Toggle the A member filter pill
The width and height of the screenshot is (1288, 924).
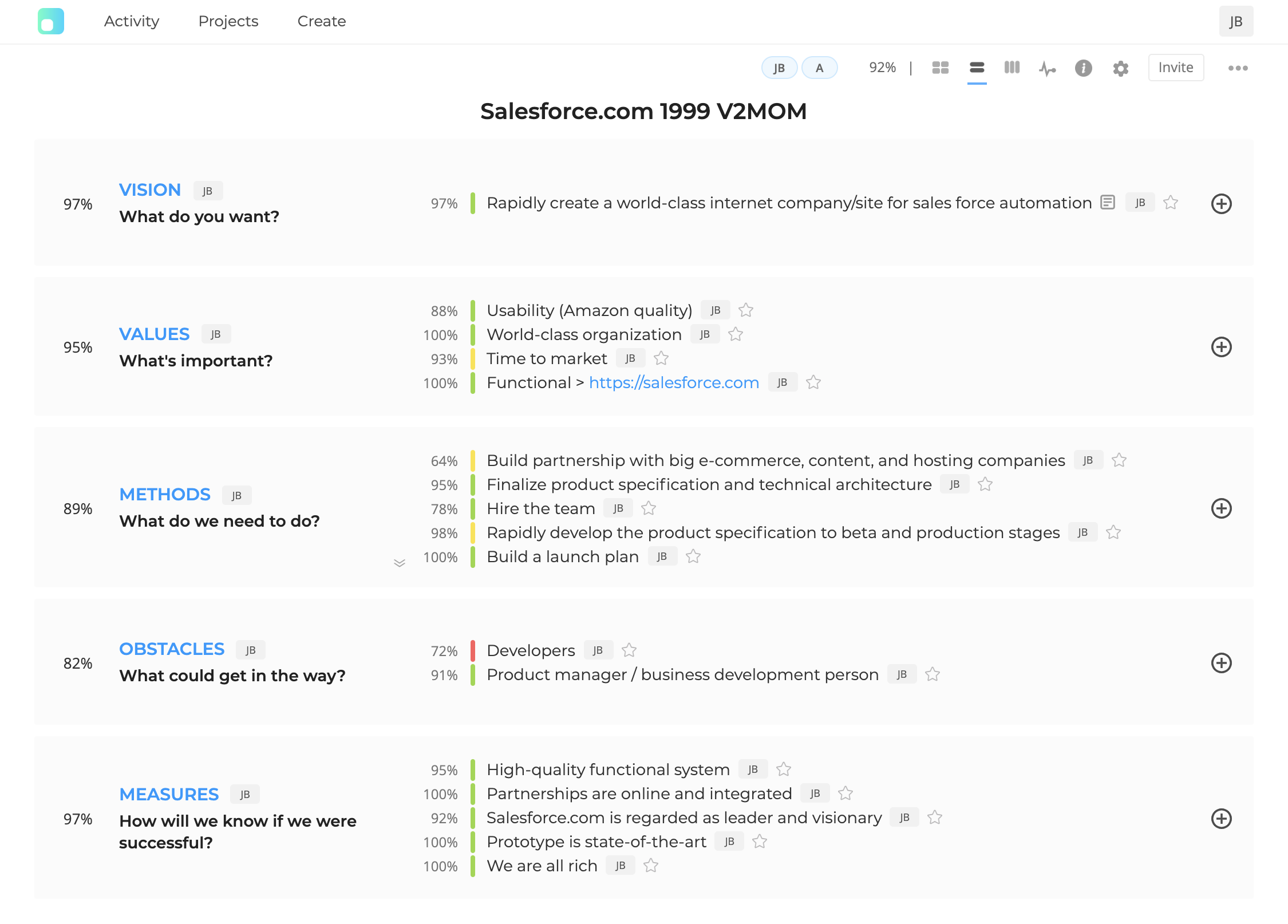coord(820,68)
